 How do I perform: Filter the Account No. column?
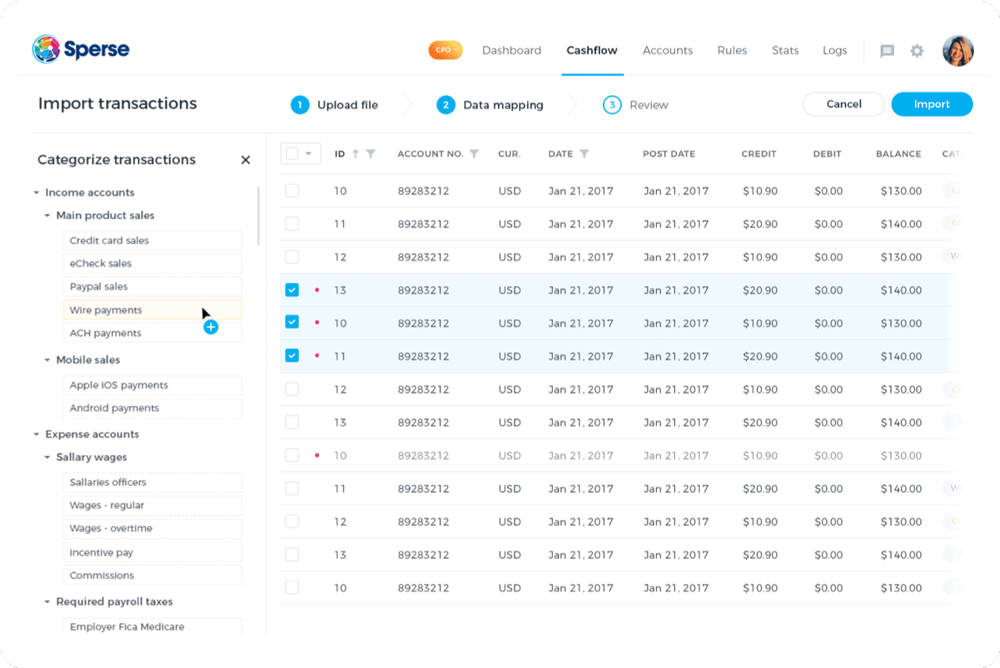click(474, 154)
